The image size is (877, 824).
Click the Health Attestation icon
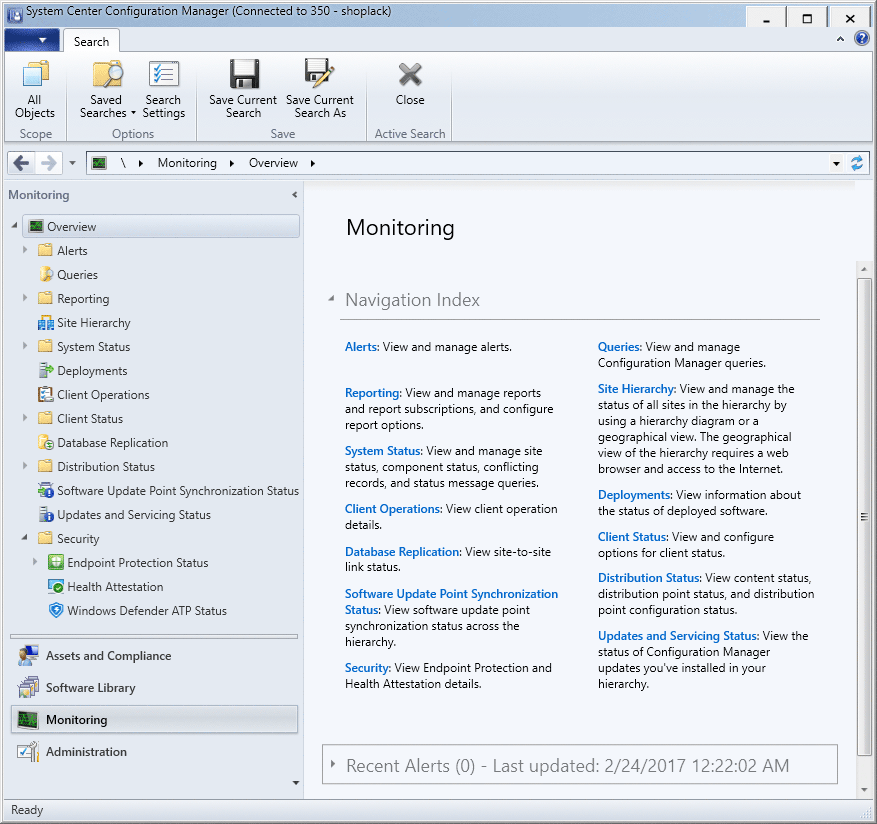[55, 586]
